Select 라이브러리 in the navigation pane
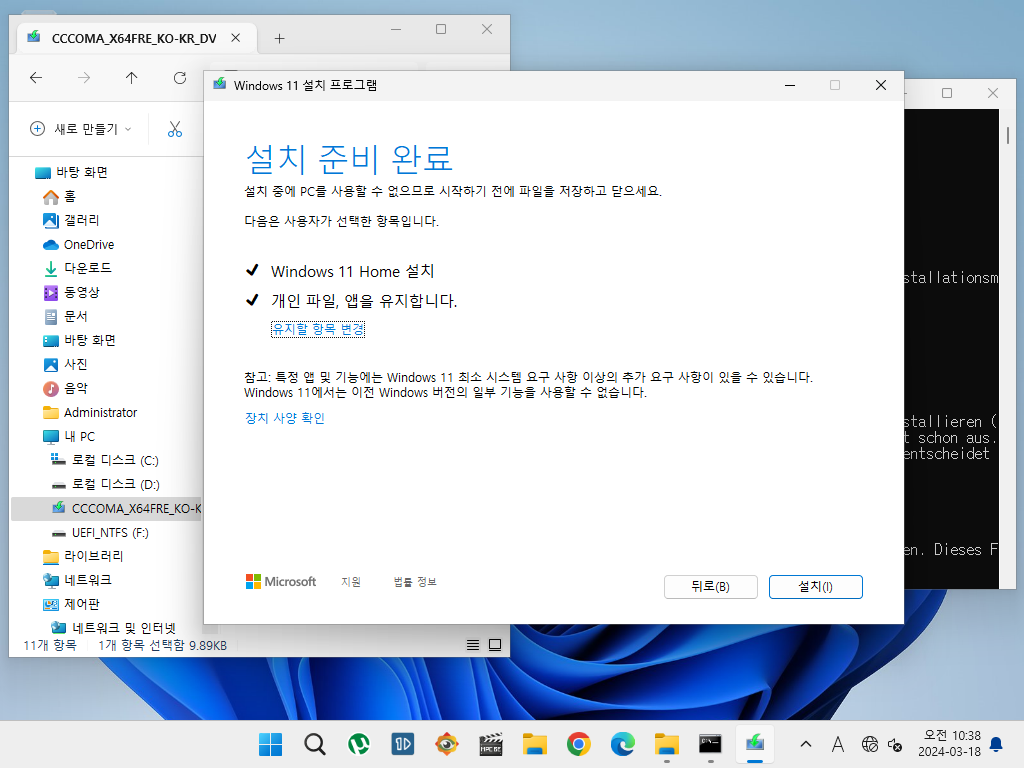 [x=83, y=556]
